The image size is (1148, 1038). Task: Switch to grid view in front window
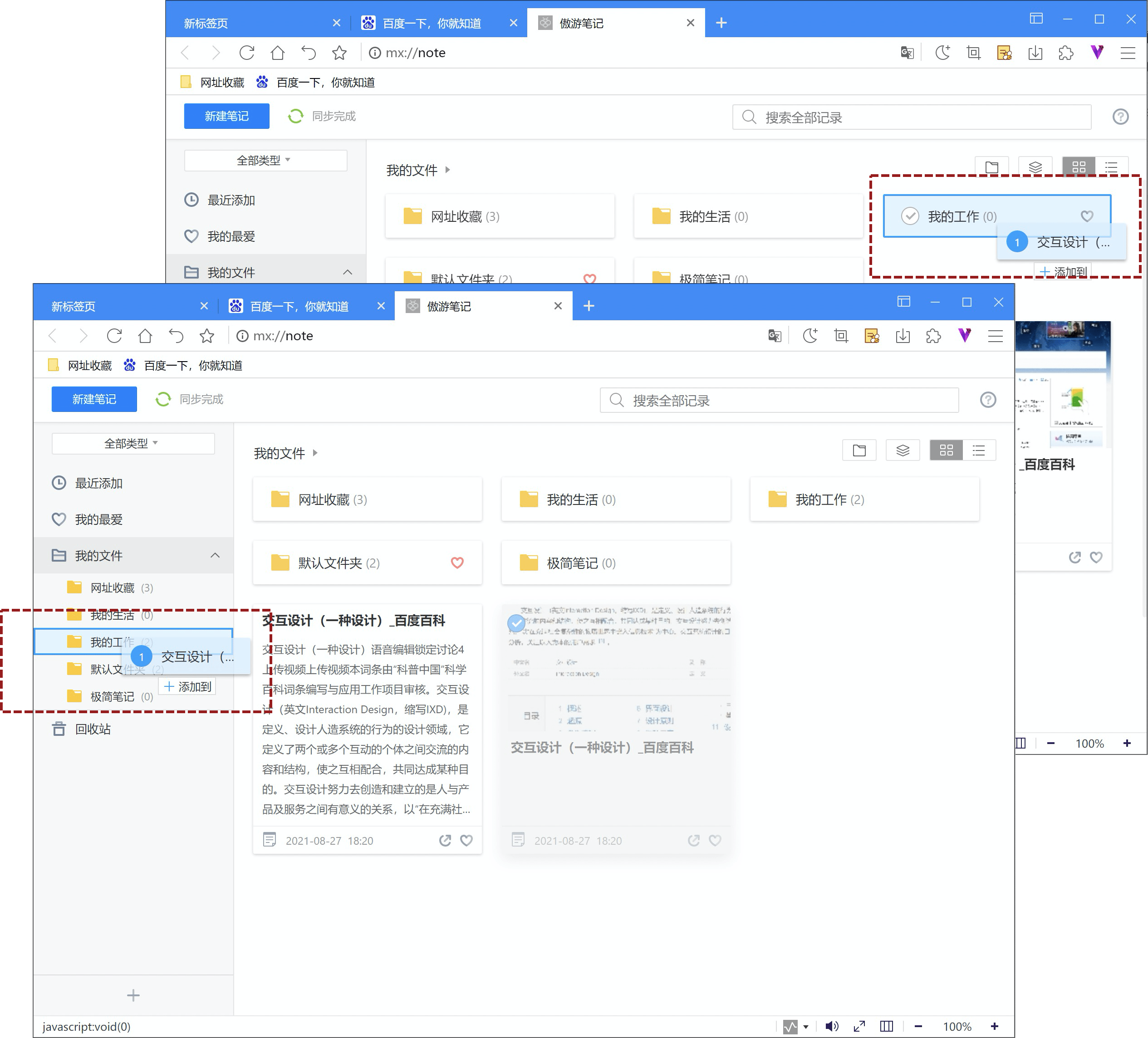(946, 450)
